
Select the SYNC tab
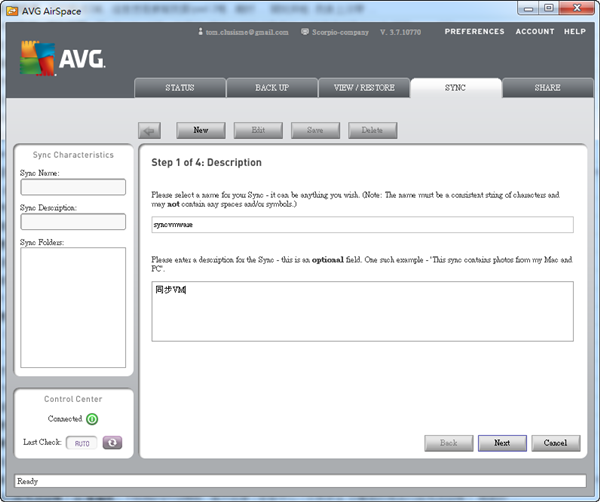(x=455, y=88)
